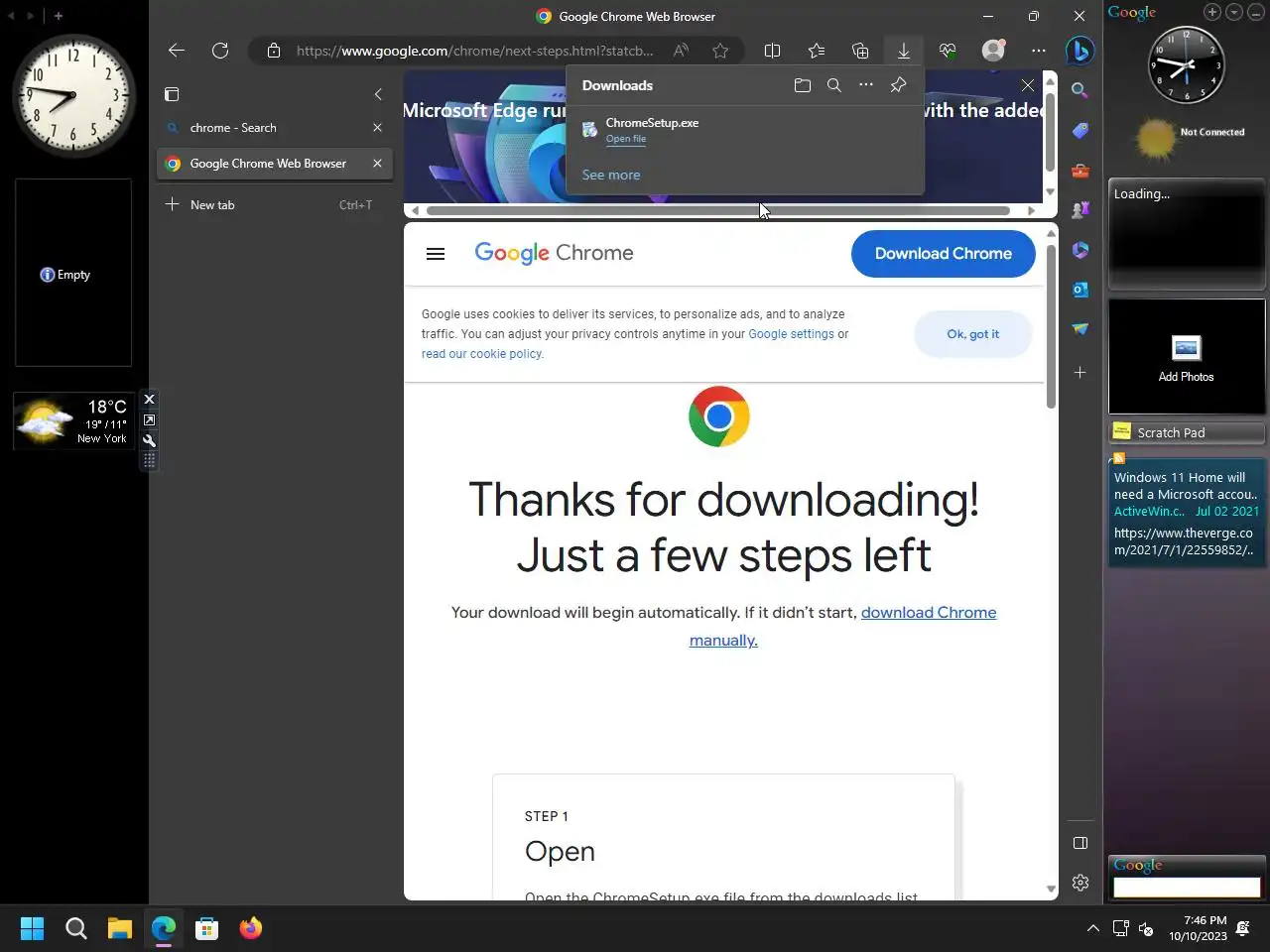Close the chrome - Search tab

coord(377,128)
